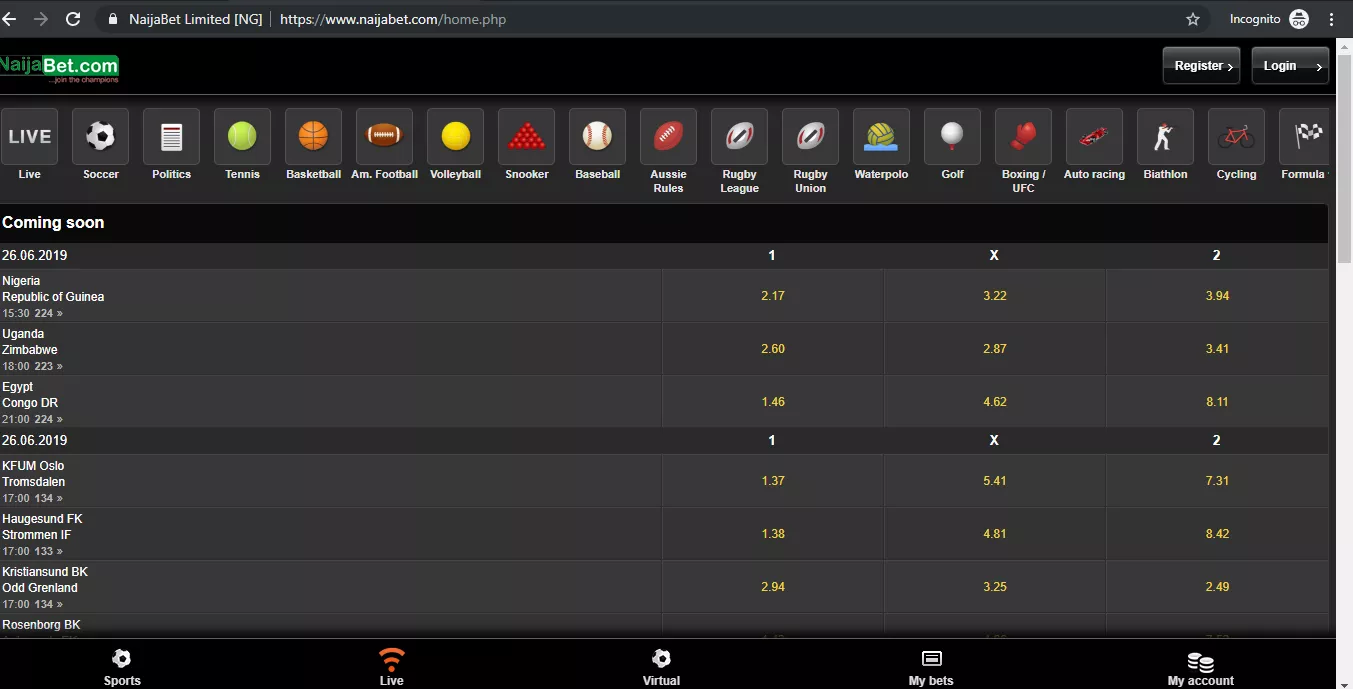
Task: Open the Virtual section in bottom bar
Action: point(661,665)
